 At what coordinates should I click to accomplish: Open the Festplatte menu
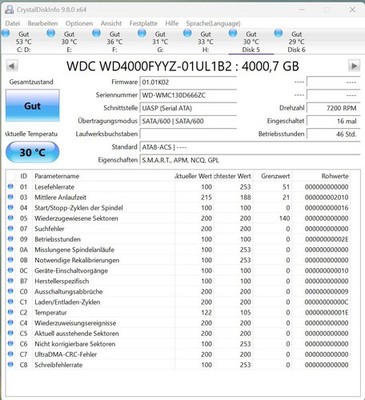click(x=143, y=23)
